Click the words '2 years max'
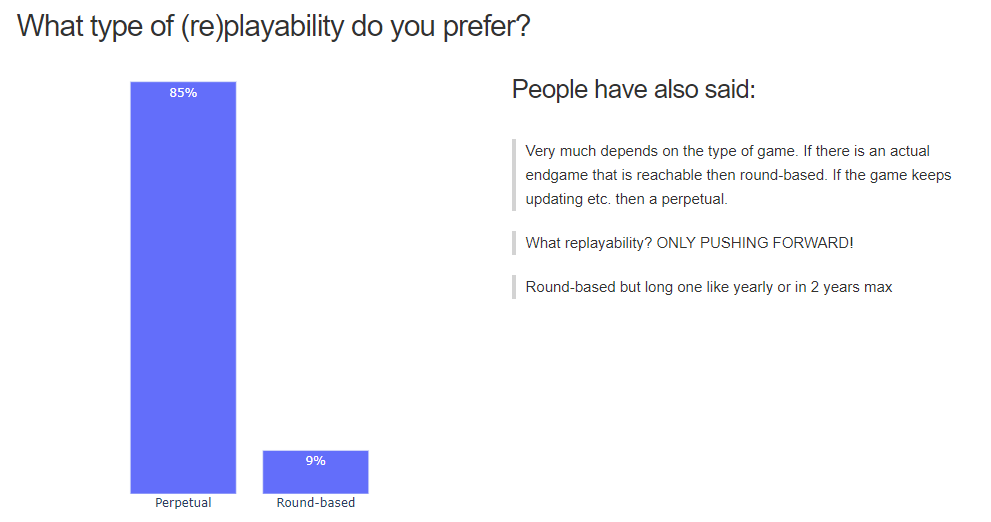Image resolution: width=991 pixels, height=522 pixels. pyautogui.click(x=851, y=287)
